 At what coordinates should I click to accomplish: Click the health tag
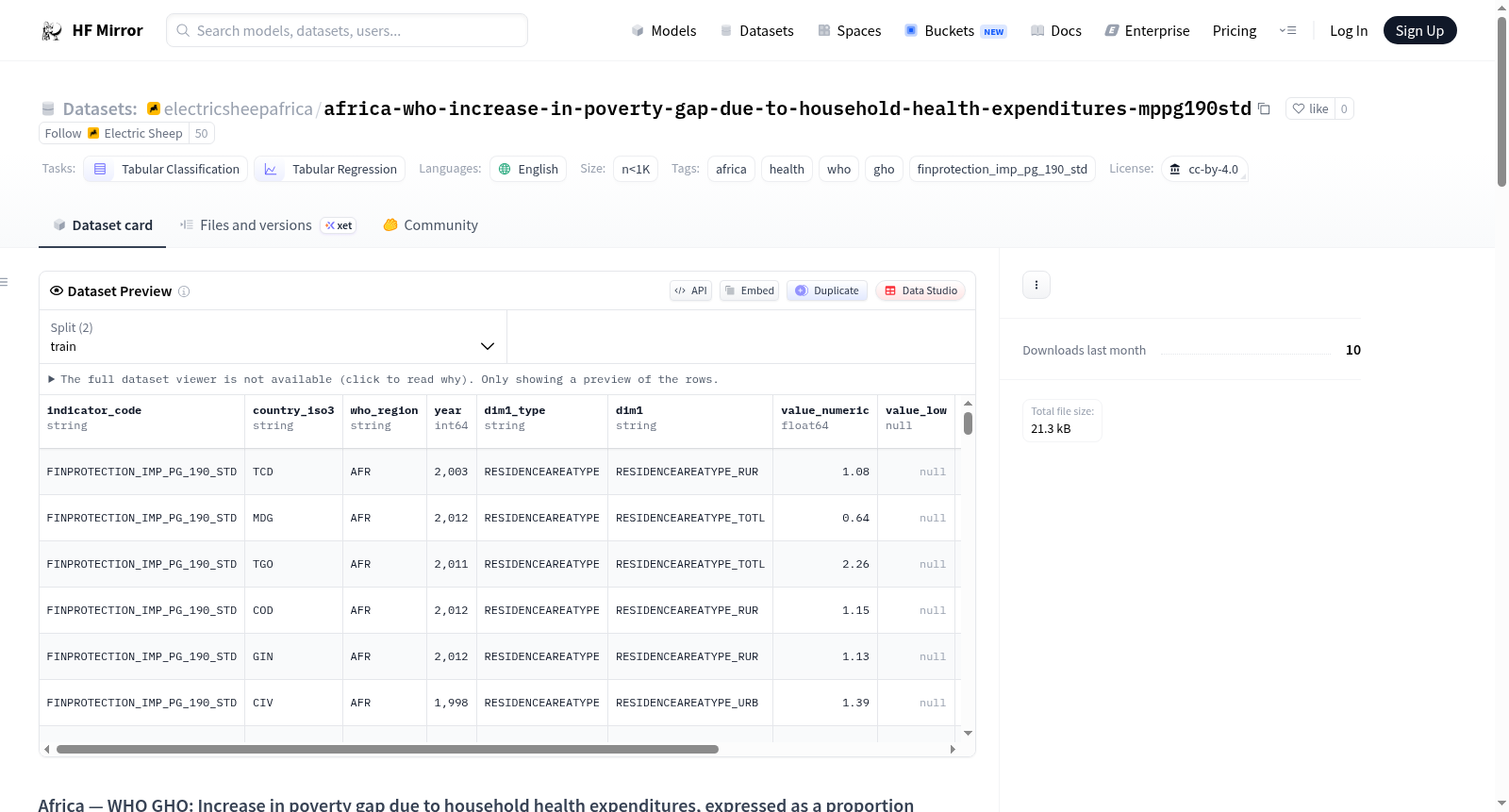(x=787, y=169)
